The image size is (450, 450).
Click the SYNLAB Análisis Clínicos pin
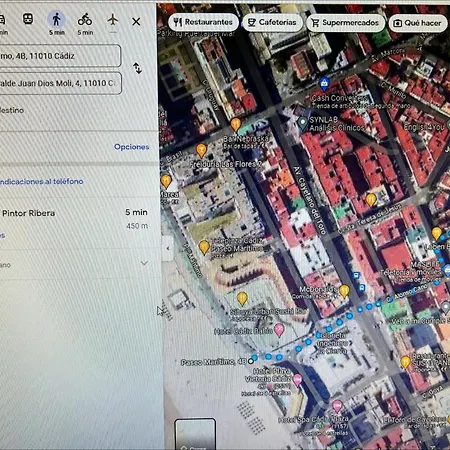point(302,123)
